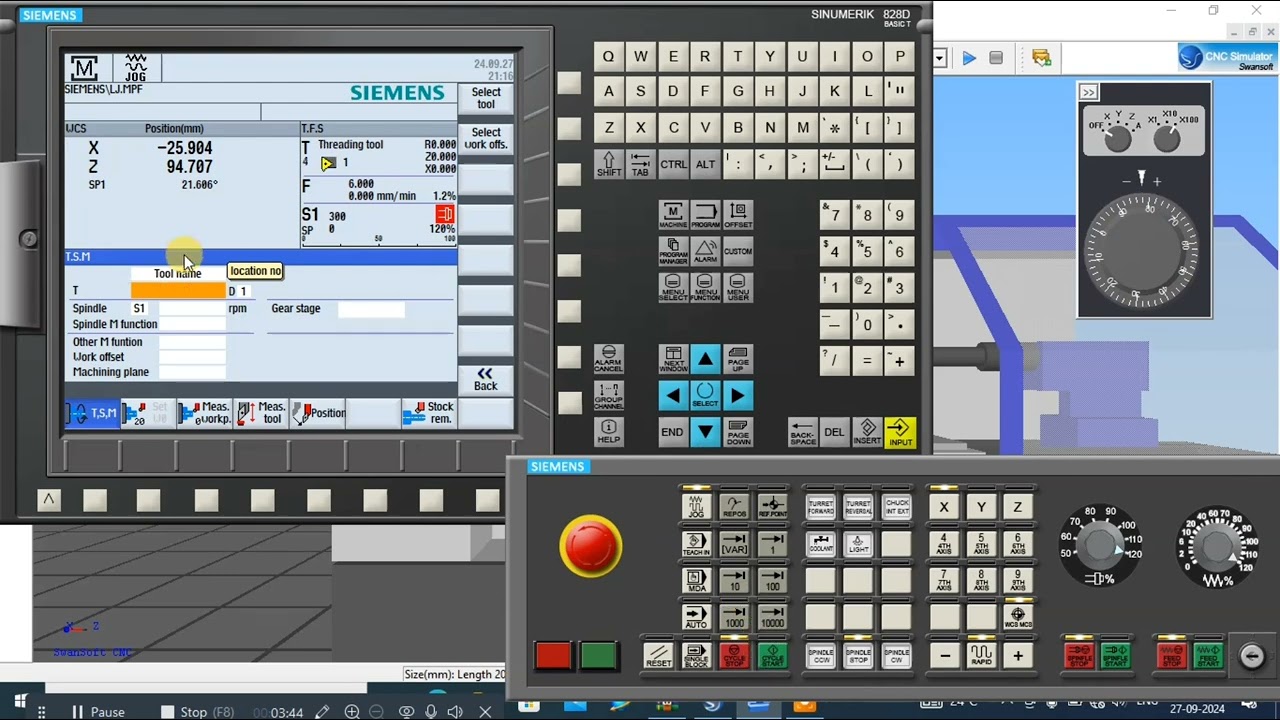Click the PAGE UP key
This screenshot has height=720, width=1280.
tap(738, 359)
